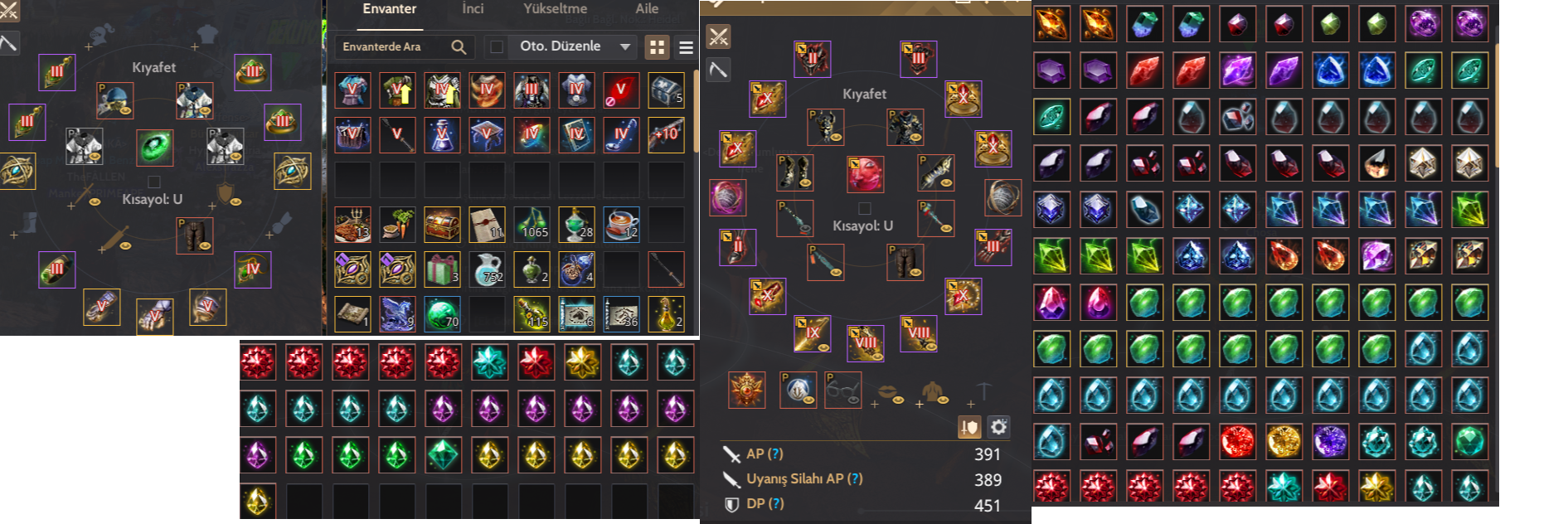Expand the Oto. Düzenle dropdown arrow
Image resolution: width=1568 pixels, height=524 pixels.
[625, 47]
